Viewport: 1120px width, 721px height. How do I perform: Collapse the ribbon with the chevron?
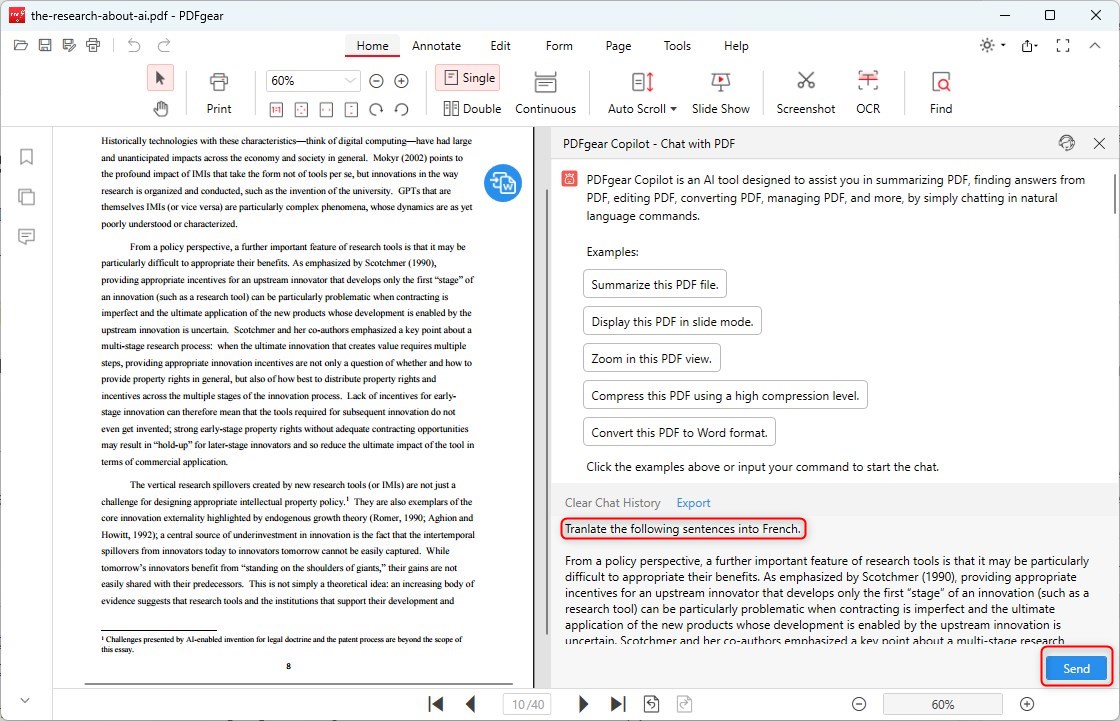click(x=1094, y=46)
